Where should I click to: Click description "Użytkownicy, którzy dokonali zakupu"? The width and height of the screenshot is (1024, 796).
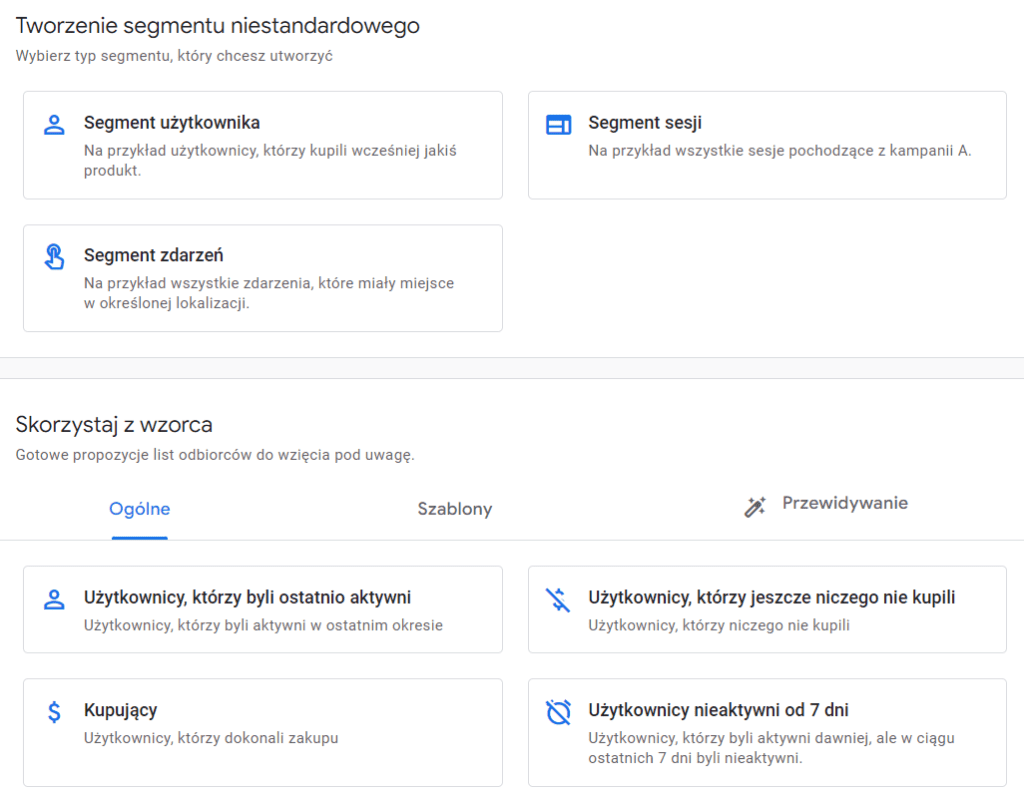[x=211, y=738]
